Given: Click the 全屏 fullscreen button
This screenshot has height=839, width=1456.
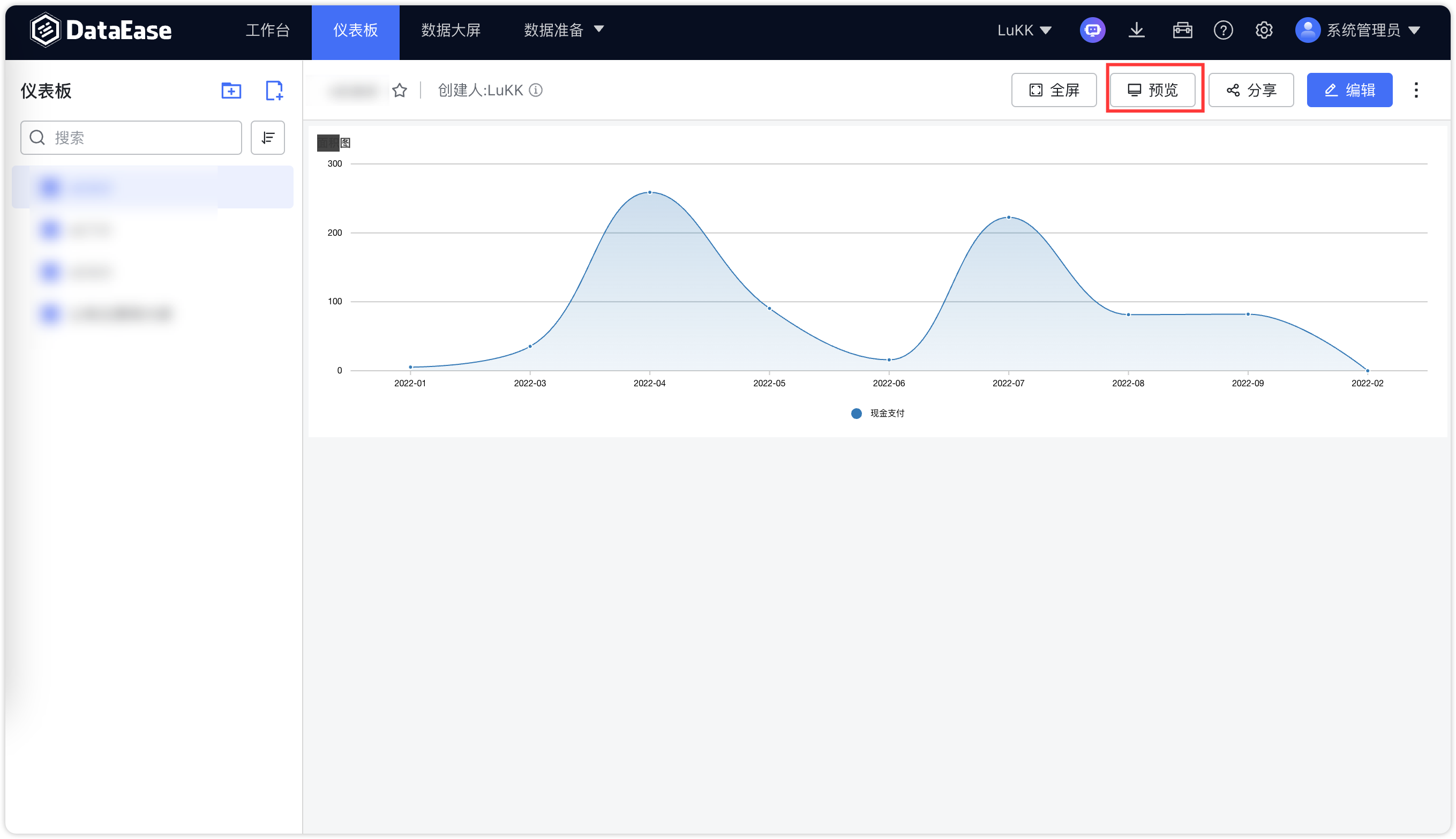Looking at the screenshot, I should pyautogui.click(x=1054, y=90).
